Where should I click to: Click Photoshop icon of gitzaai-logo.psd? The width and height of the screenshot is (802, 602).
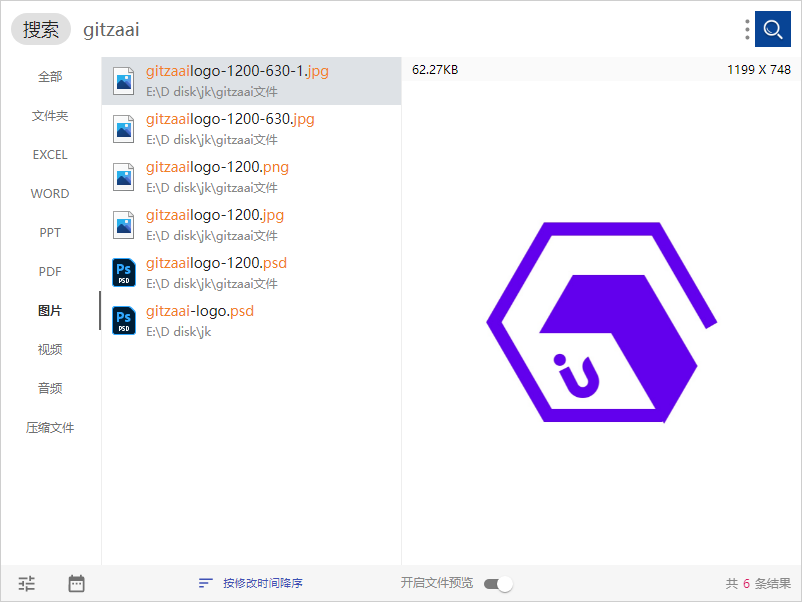[x=124, y=321]
